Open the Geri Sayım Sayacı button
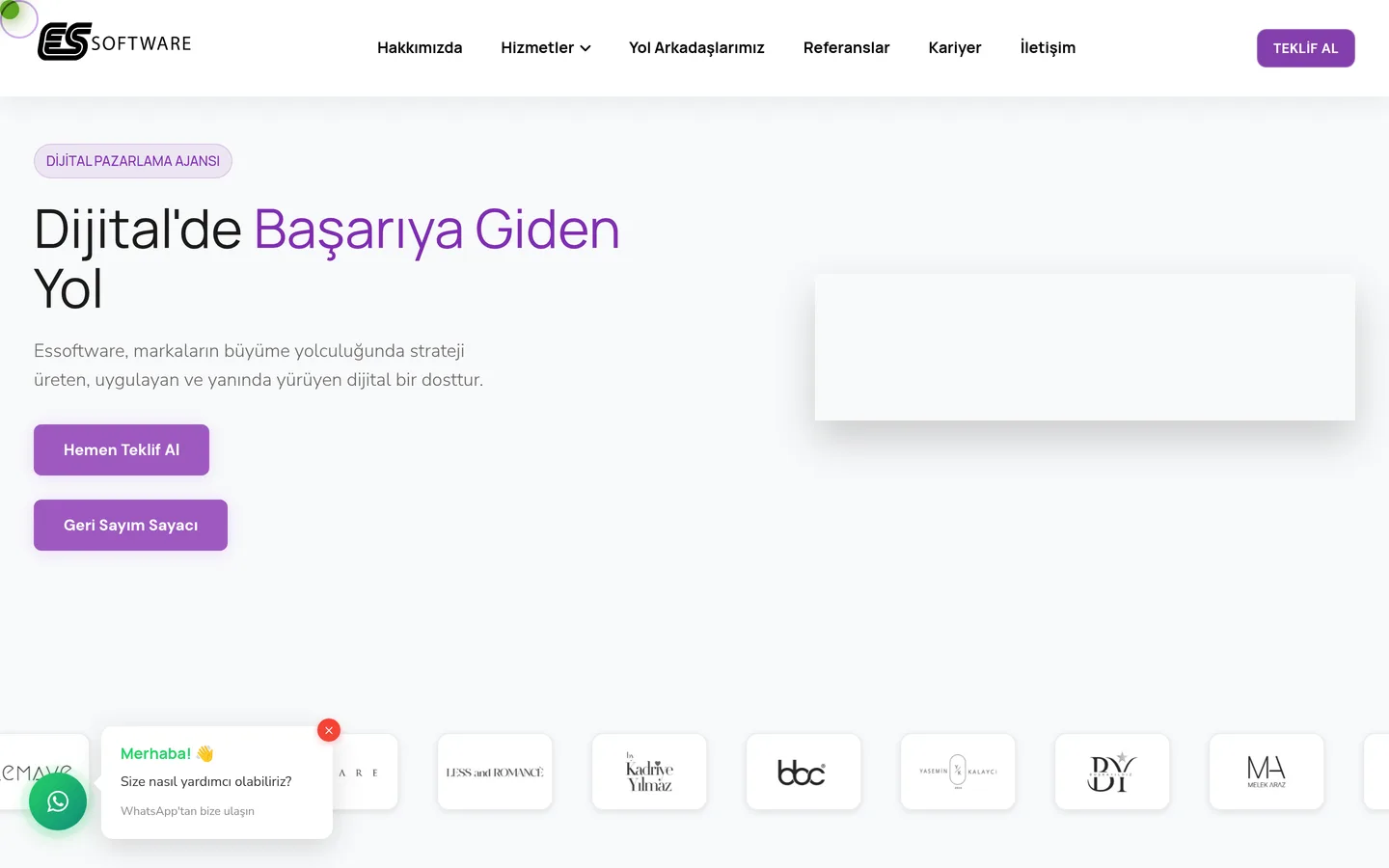The height and width of the screenshot is (868, 1389). coord(130,525)
